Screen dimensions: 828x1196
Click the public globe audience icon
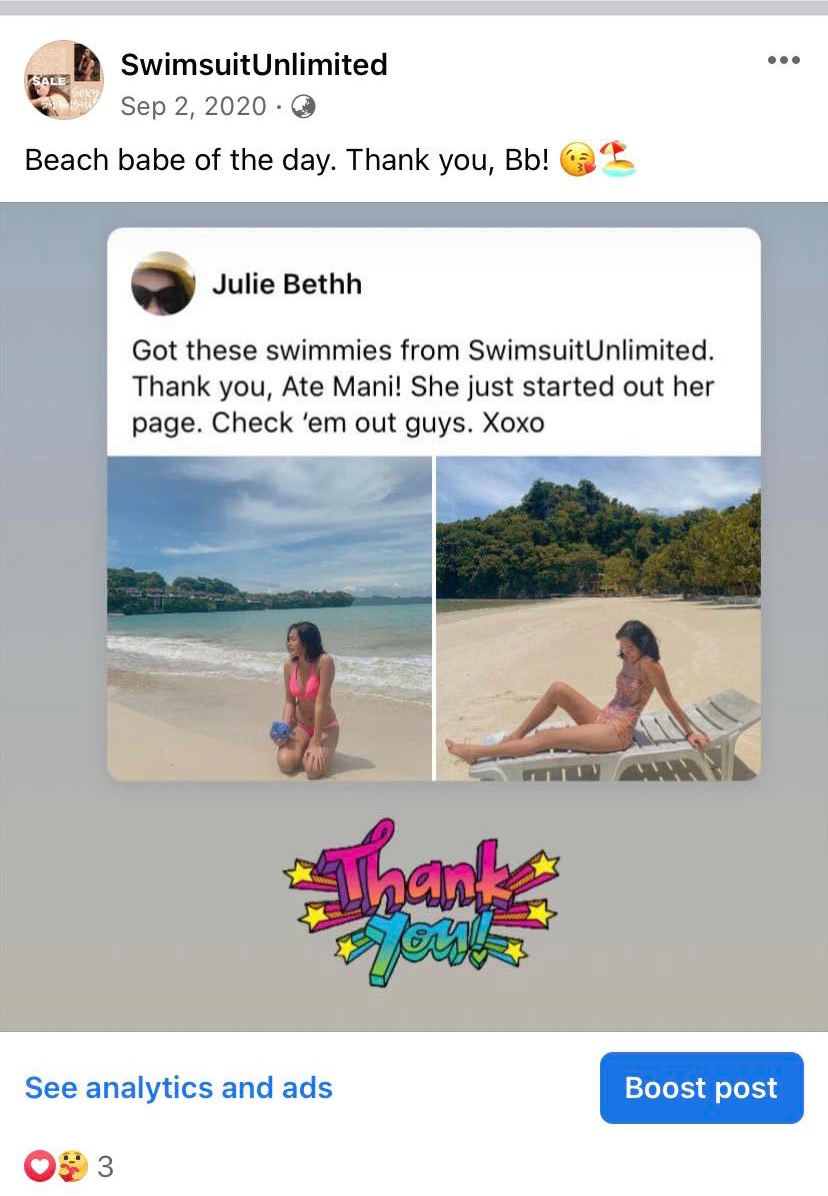click(303, 106)
